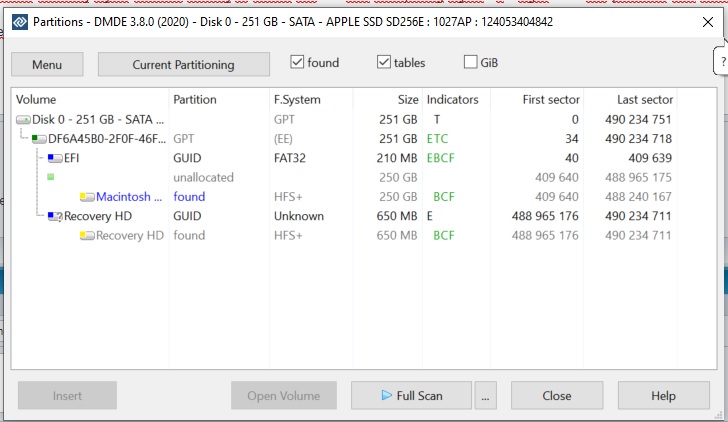Click the DF6A45B0 GPT table icon

click(39, 139)
